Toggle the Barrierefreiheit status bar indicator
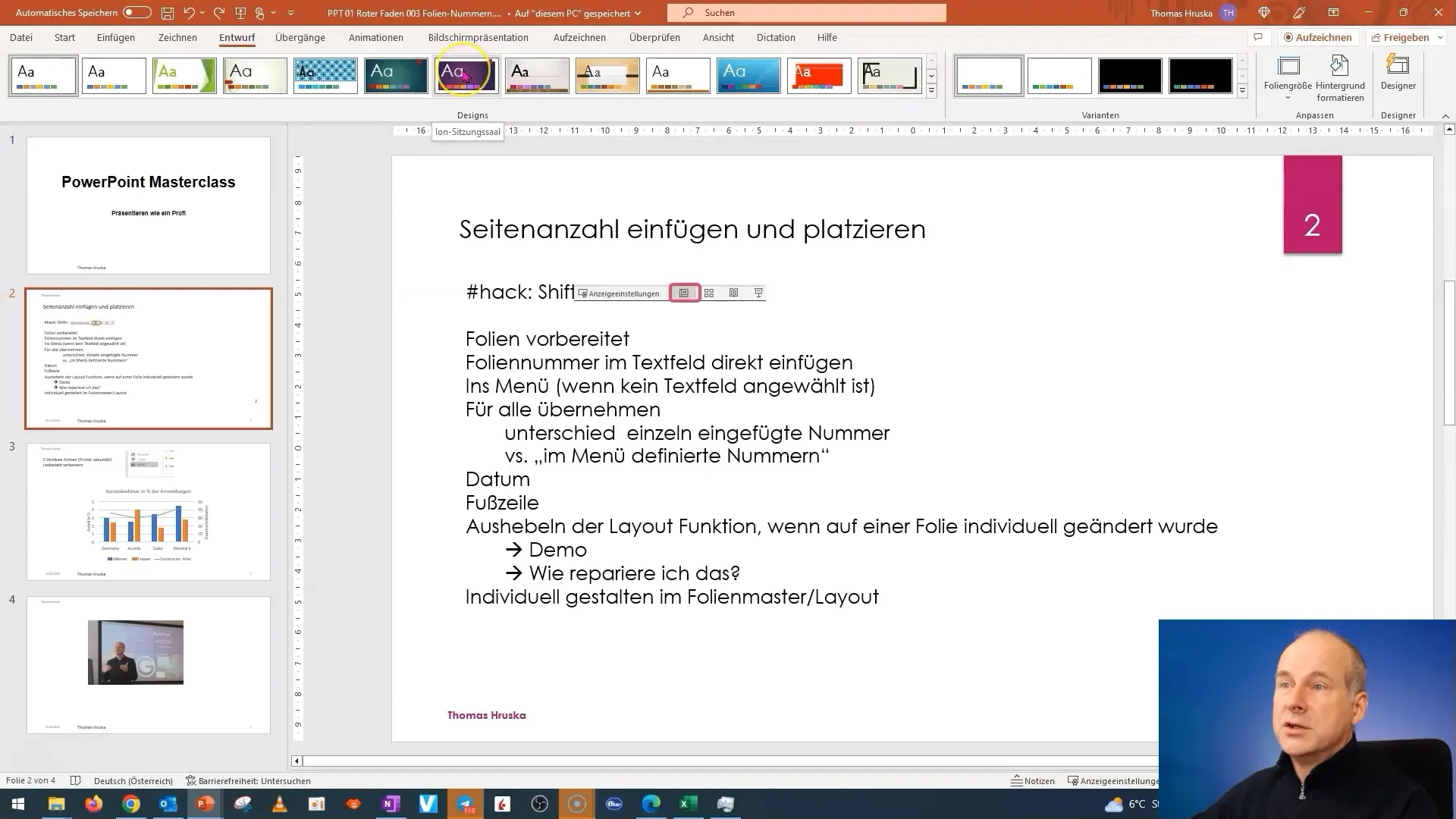Image resolution: width=1456 pixels, height=819 pixels. coord(247,781)
